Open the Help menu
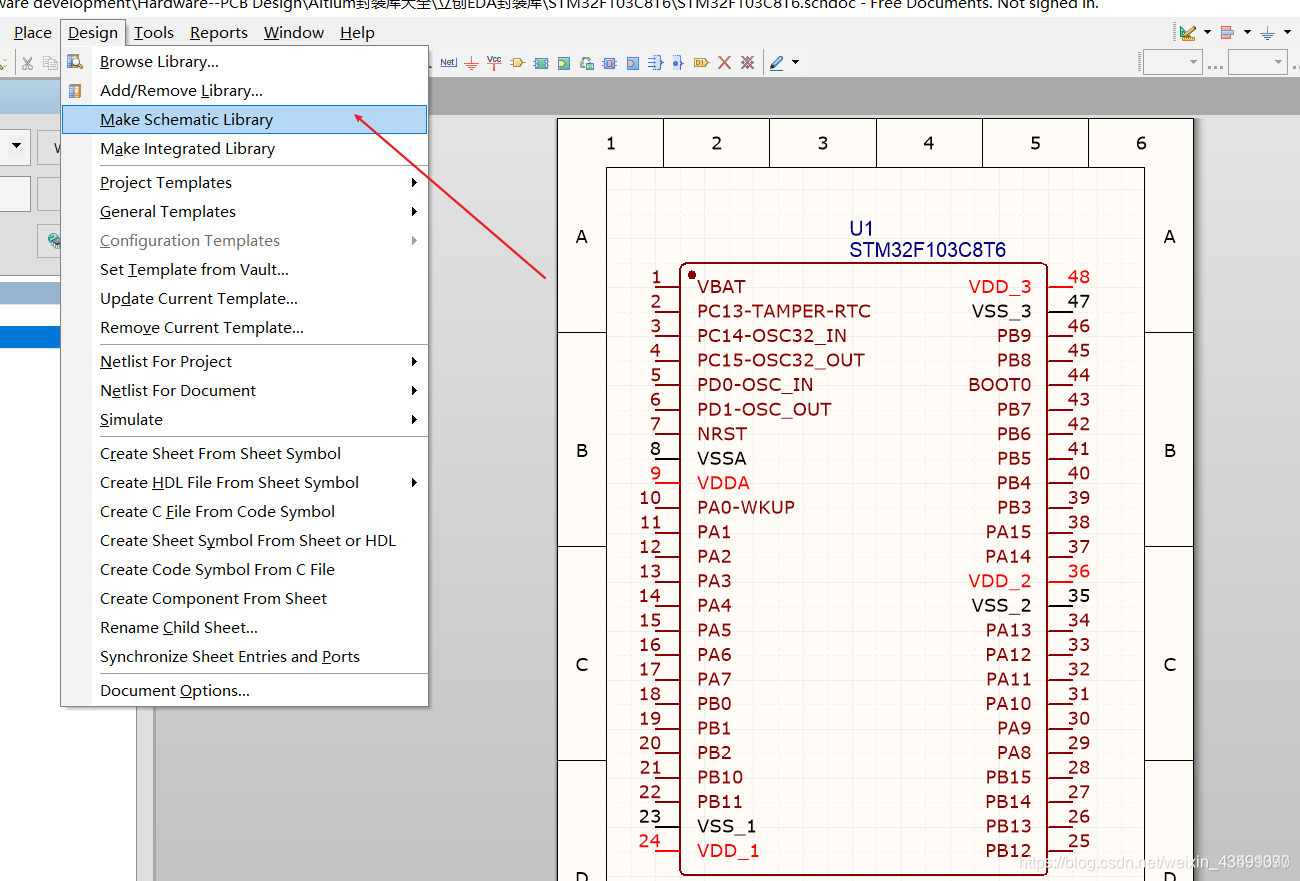Image resolution: width=1300 pixels, height=881 pixels. coord(357,32)
